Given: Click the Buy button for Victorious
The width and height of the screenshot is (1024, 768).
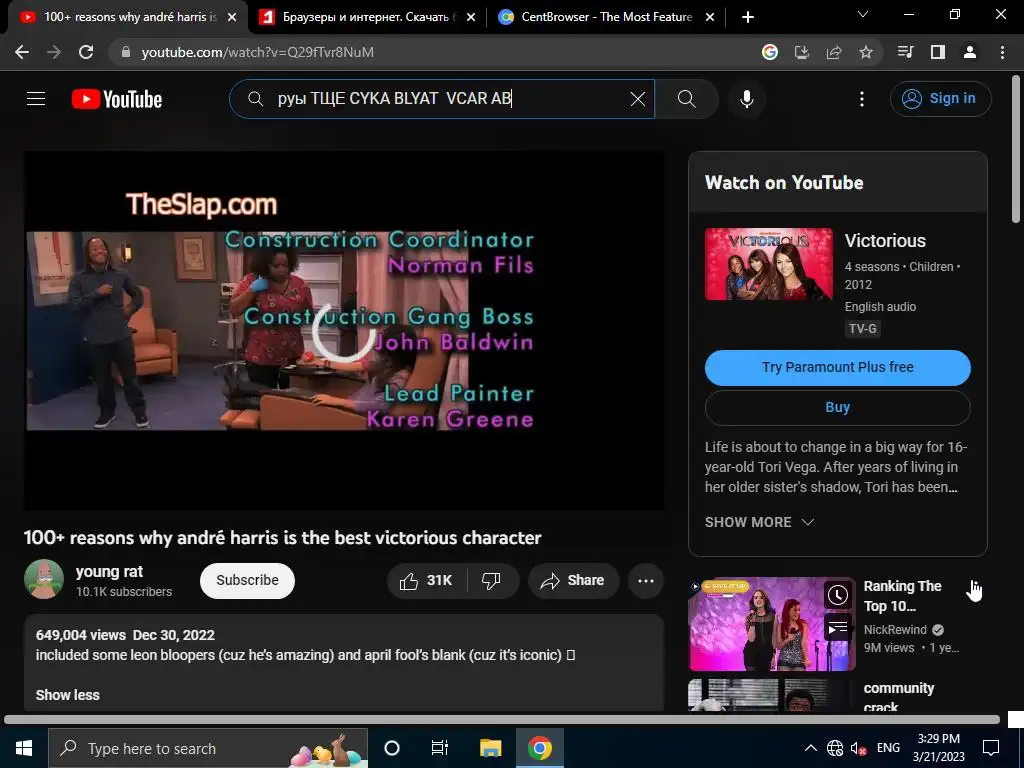Looking at the screenshot, I should [x=837, y=408].
